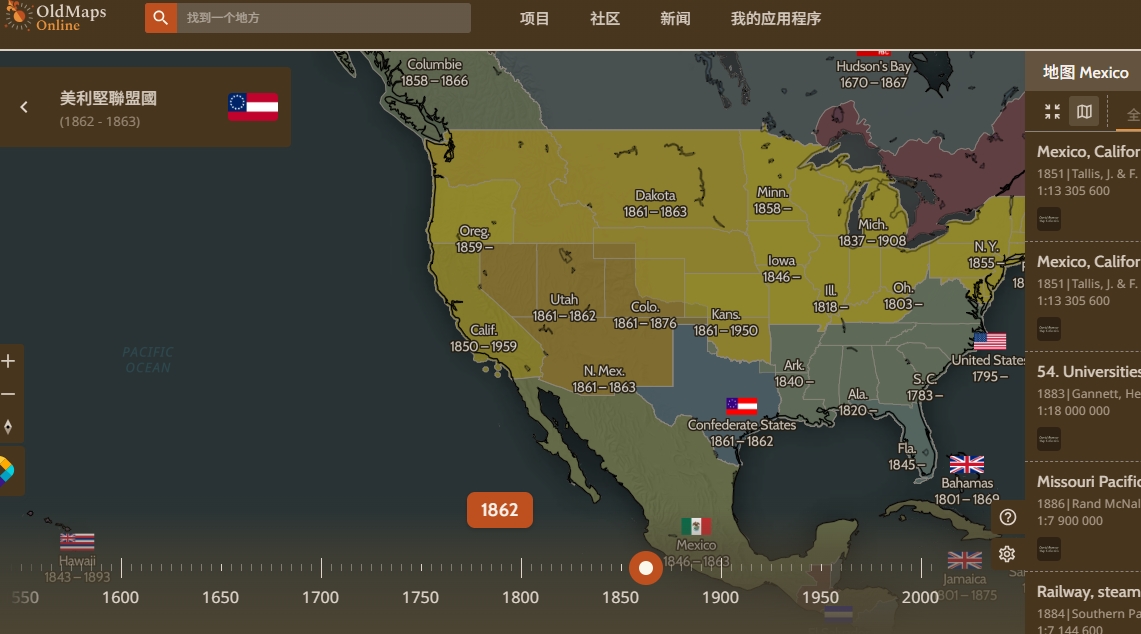Click the United States flag on map
Screen dimensions: 1141x634
[990, 341]
